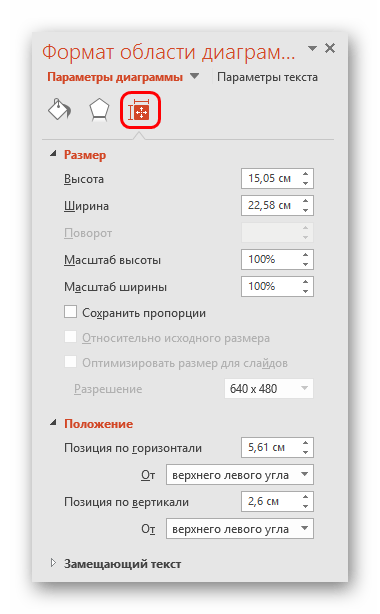Decrease Ширина value with down arrow
This screenshot has width=380, height=614.
click(306, 210)
